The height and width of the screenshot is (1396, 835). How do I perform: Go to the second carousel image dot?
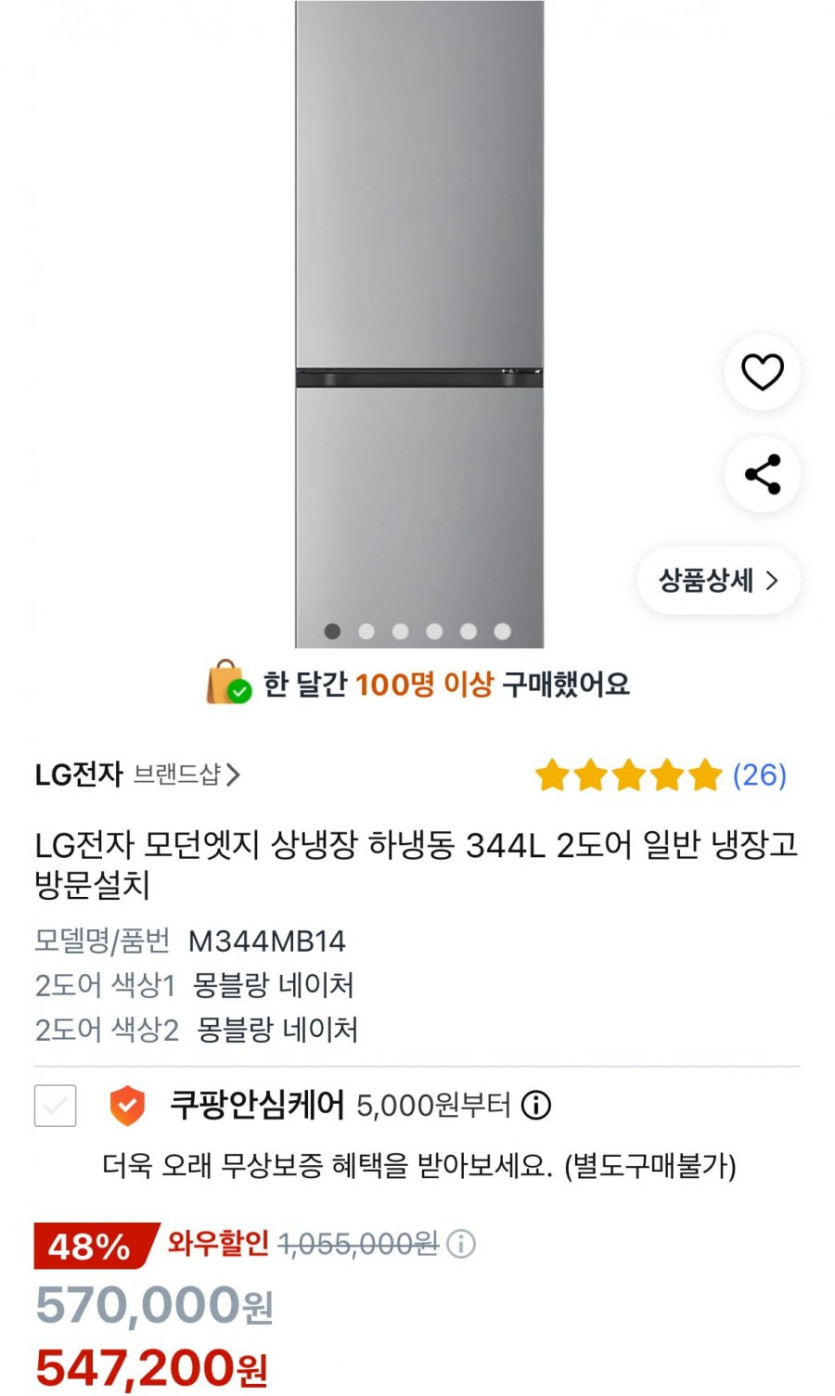pos(367,631)
